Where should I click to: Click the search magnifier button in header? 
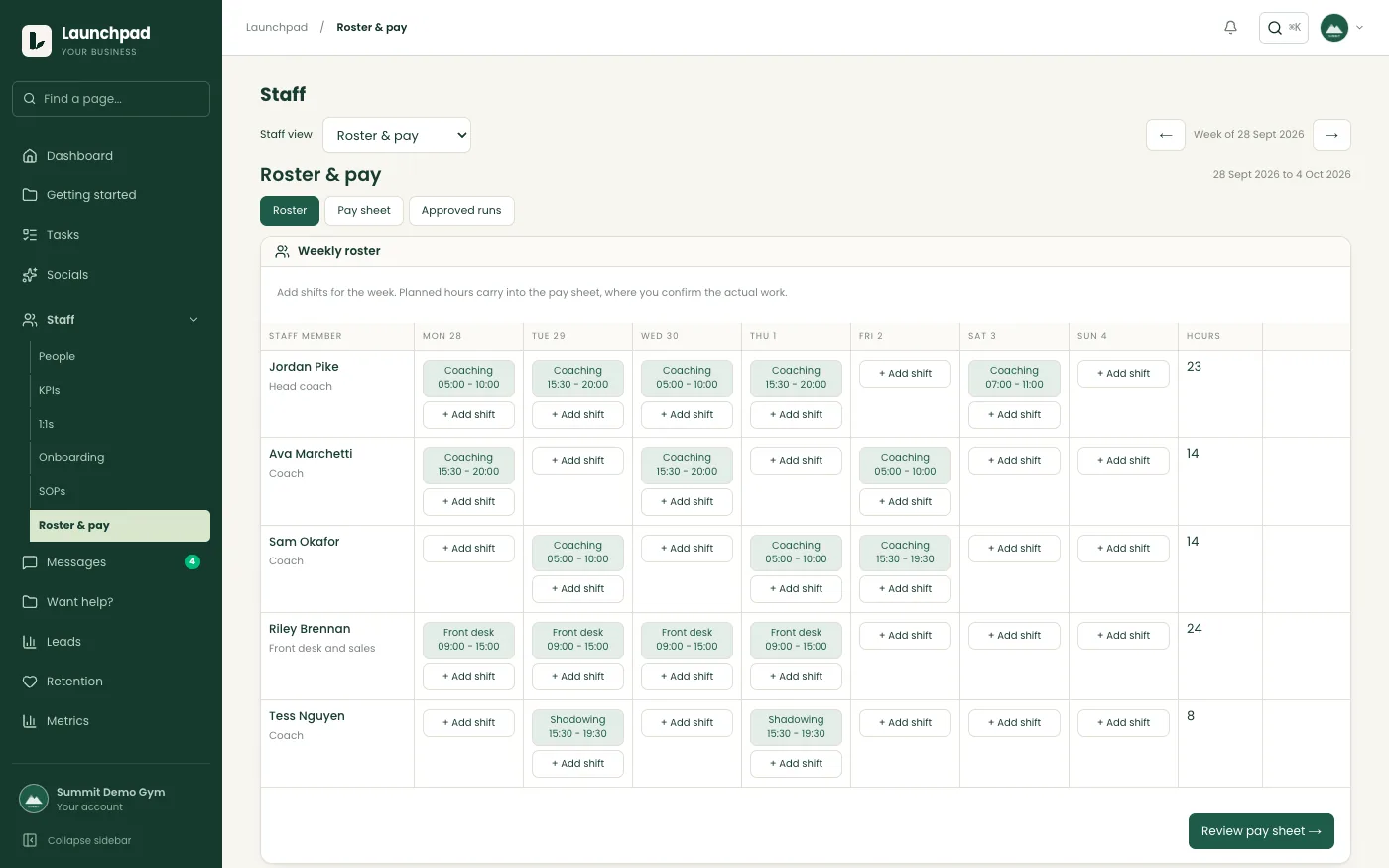1284,28
